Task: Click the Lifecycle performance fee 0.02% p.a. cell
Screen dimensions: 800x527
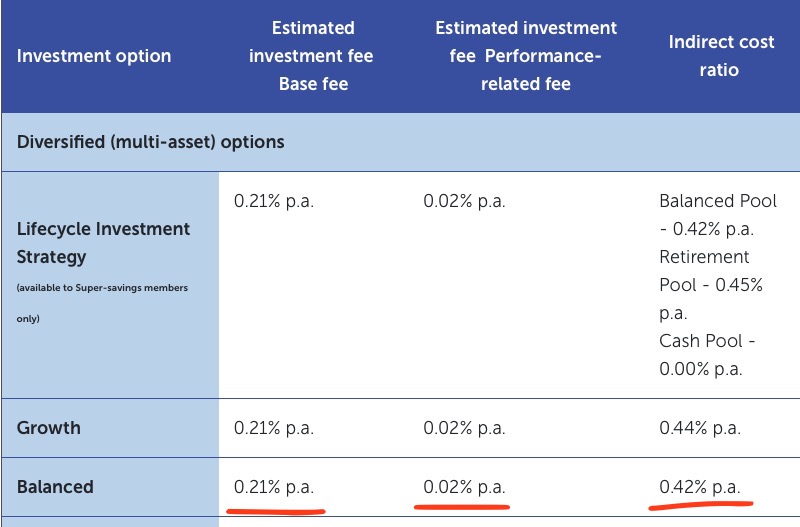Action: 464,201
